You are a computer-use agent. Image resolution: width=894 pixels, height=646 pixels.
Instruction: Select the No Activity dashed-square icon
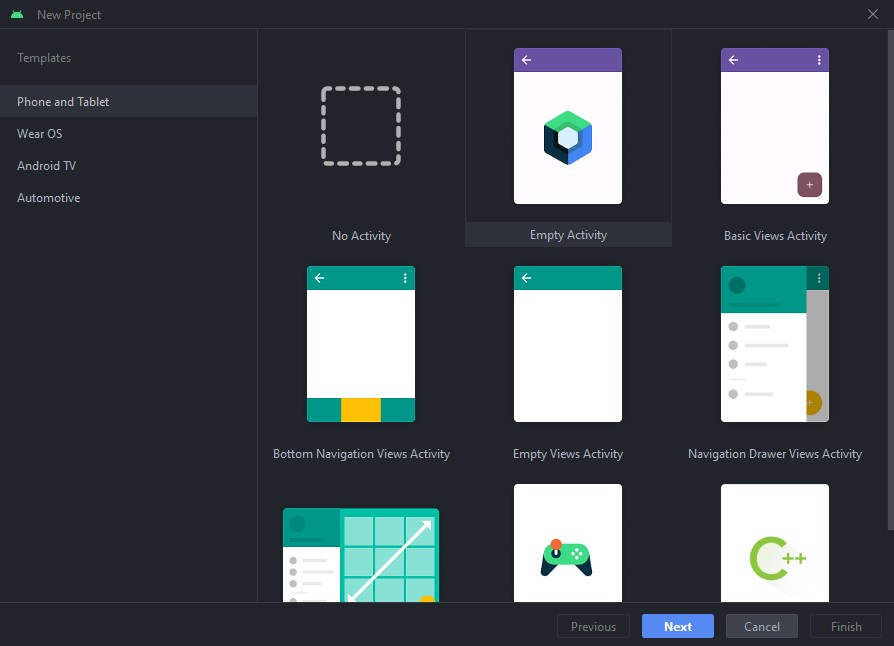click(x=361, y=126)
